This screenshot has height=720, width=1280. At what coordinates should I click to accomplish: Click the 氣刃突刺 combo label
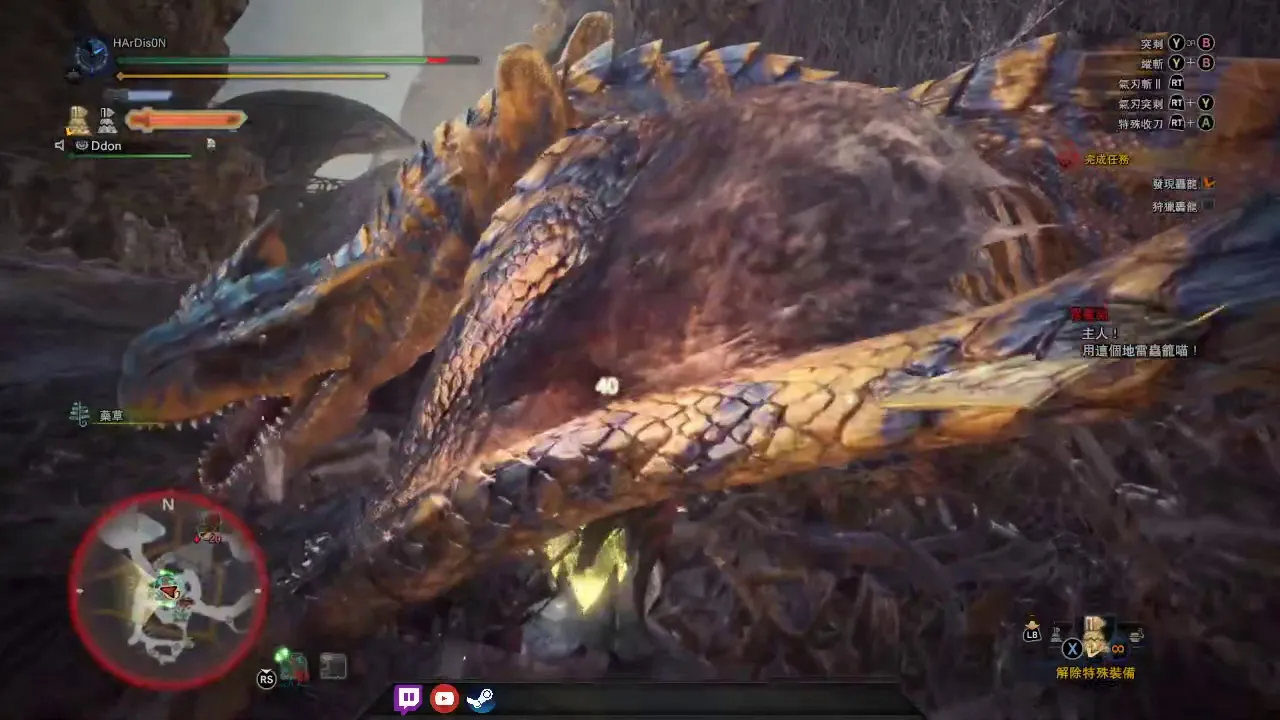(1141, 103)
